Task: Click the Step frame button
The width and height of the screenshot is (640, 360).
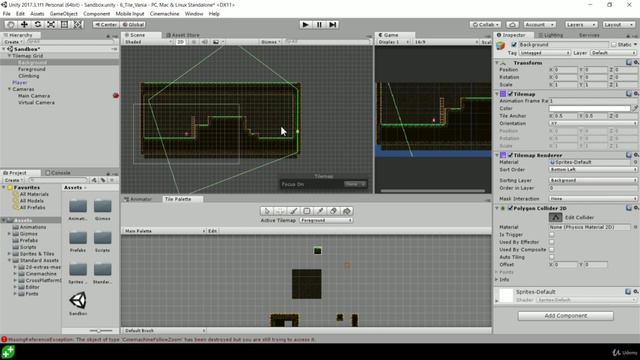Action: pos(333,24)
